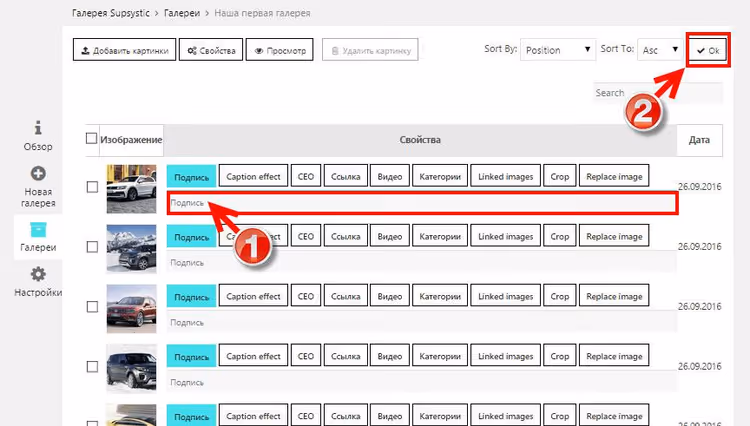Check the red SUV row checkbox
The height and width of the screenshot is (426, 750).
pos(92,306)
